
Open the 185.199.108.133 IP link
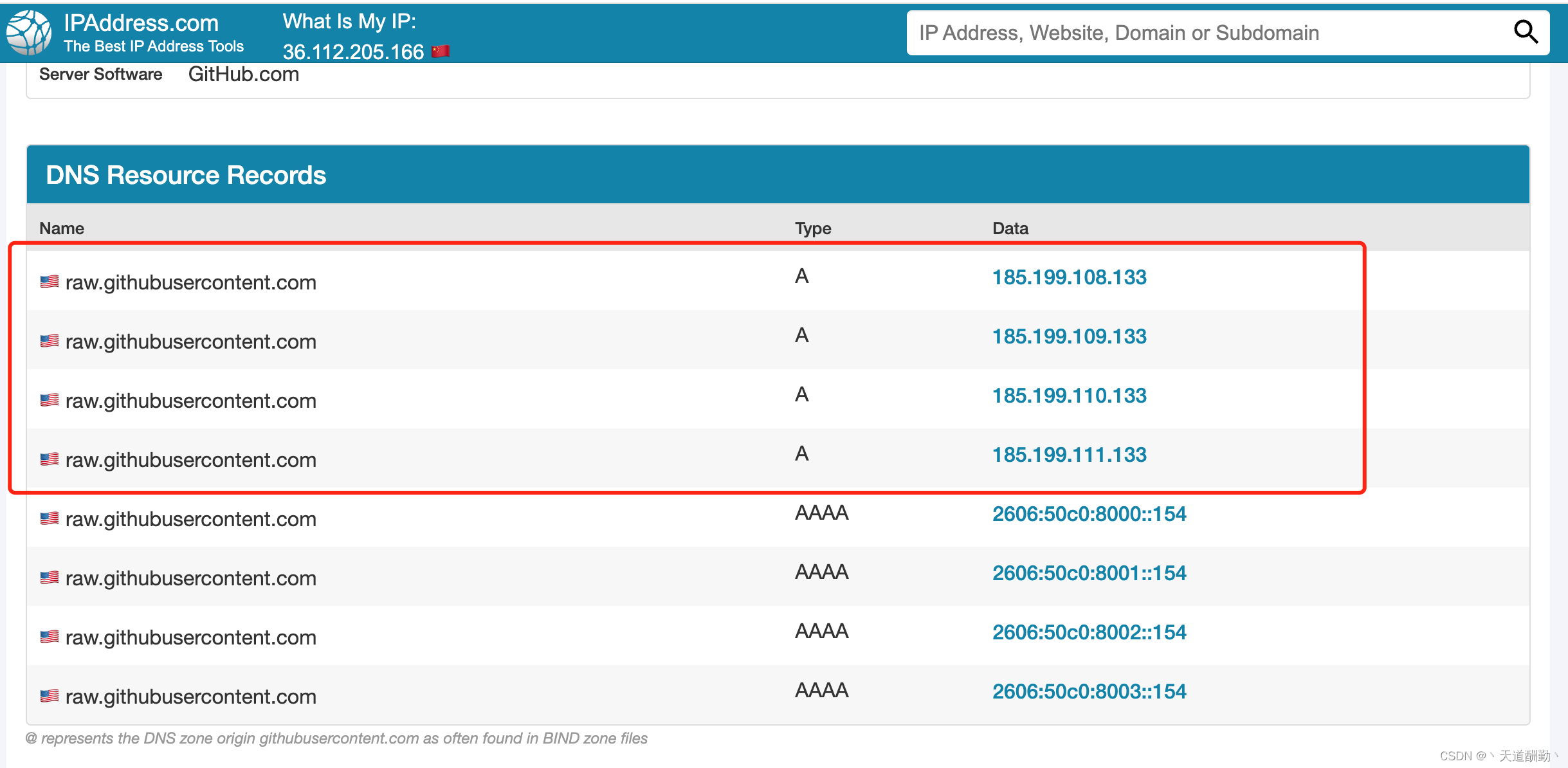point(1069,277)
